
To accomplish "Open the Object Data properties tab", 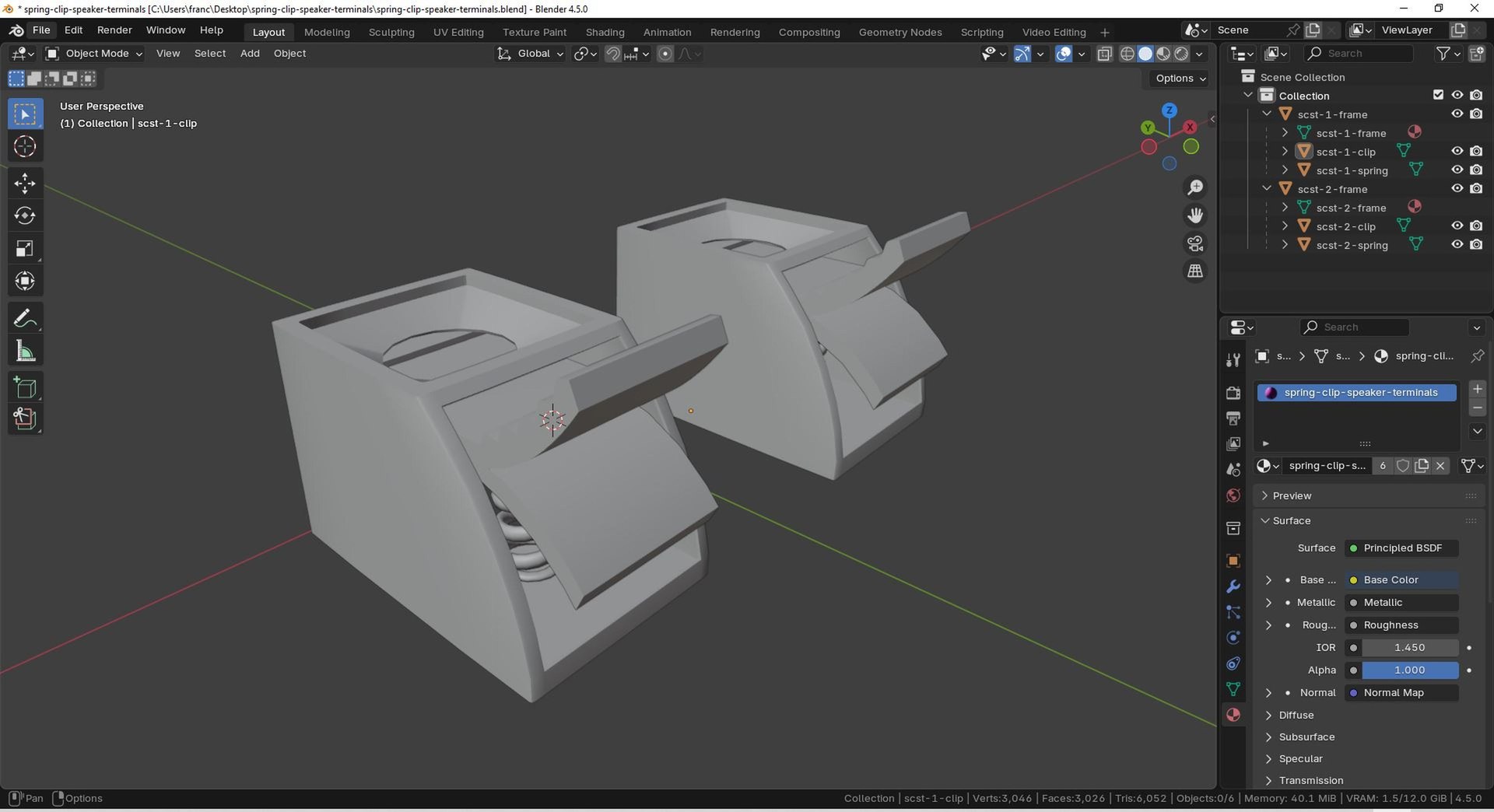I will point(1233,689).
